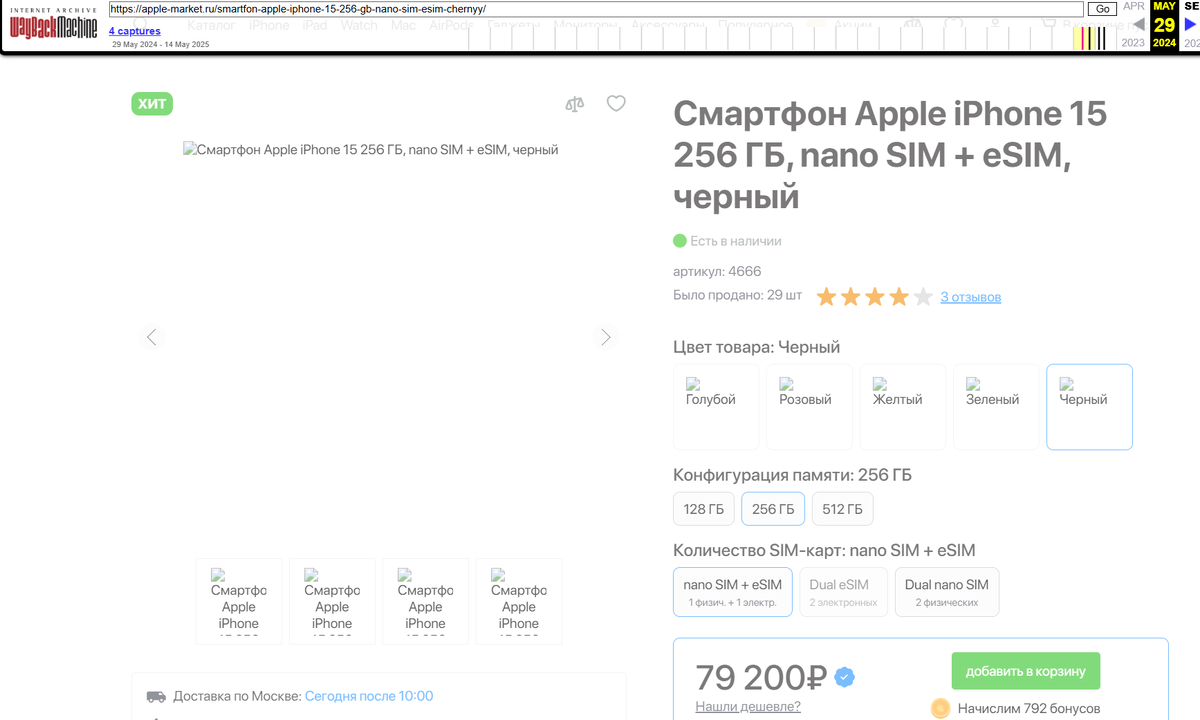The image size is (1200, 720).
Task: Click the delivery truck icon
Action: [155, 697]
